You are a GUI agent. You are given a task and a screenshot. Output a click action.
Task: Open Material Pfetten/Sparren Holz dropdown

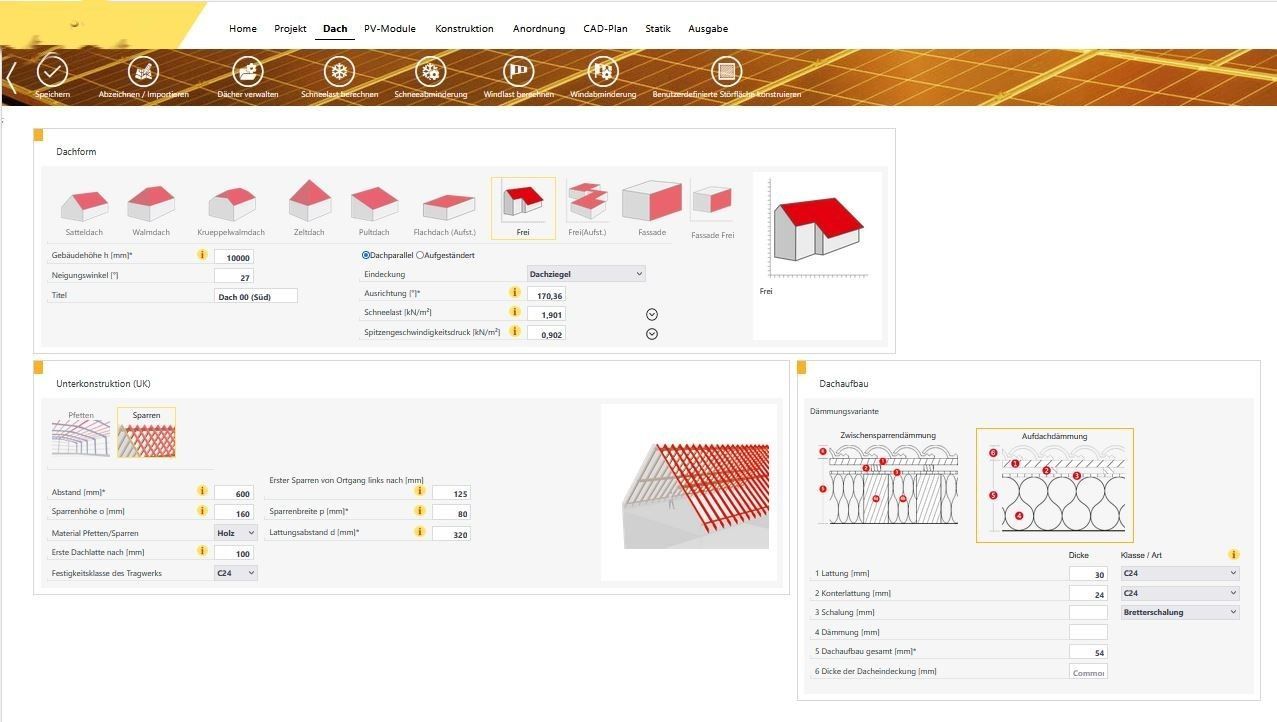[236, 533]
